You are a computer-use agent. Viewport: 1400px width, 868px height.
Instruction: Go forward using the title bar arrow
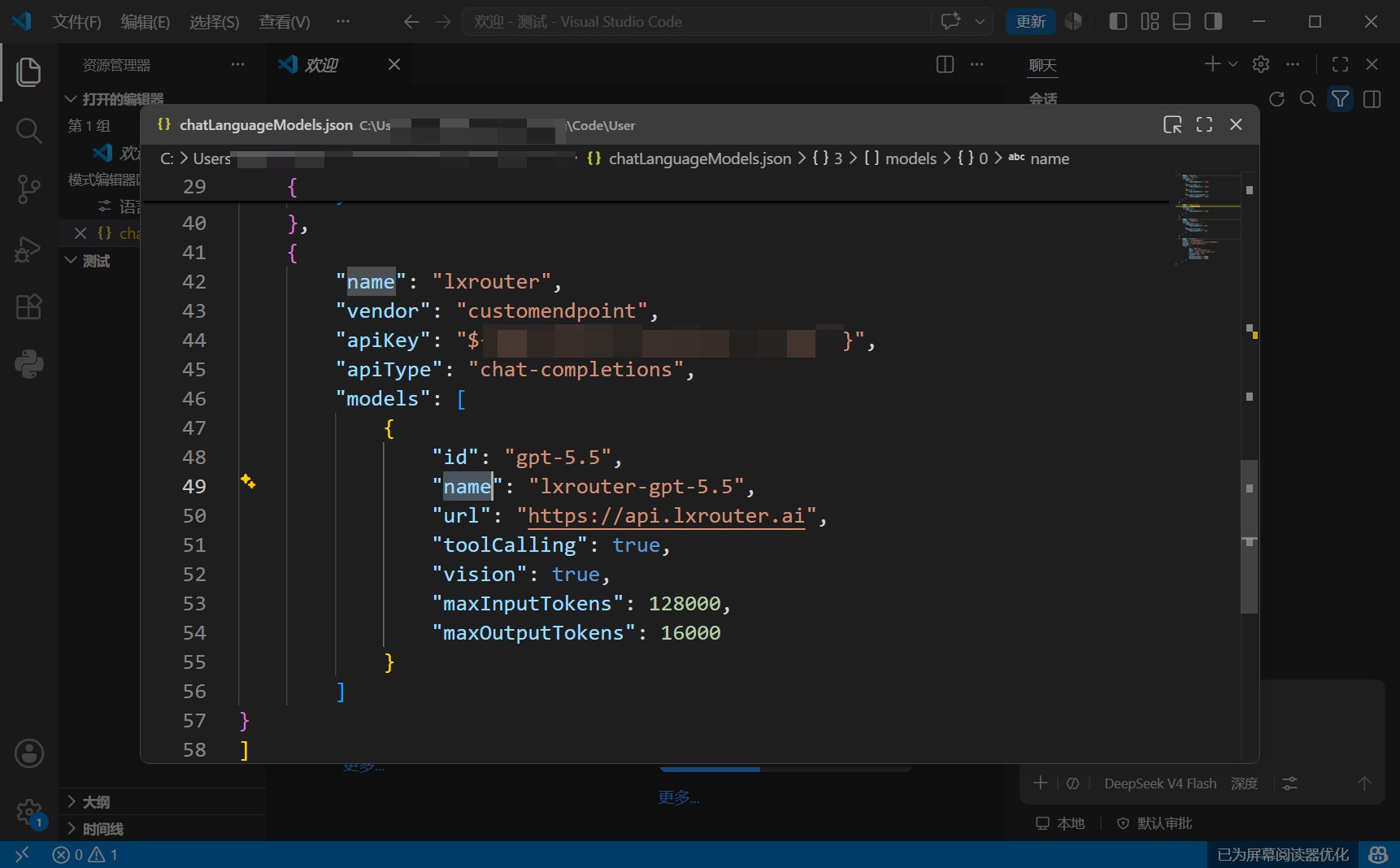click(x=443, y=22)
